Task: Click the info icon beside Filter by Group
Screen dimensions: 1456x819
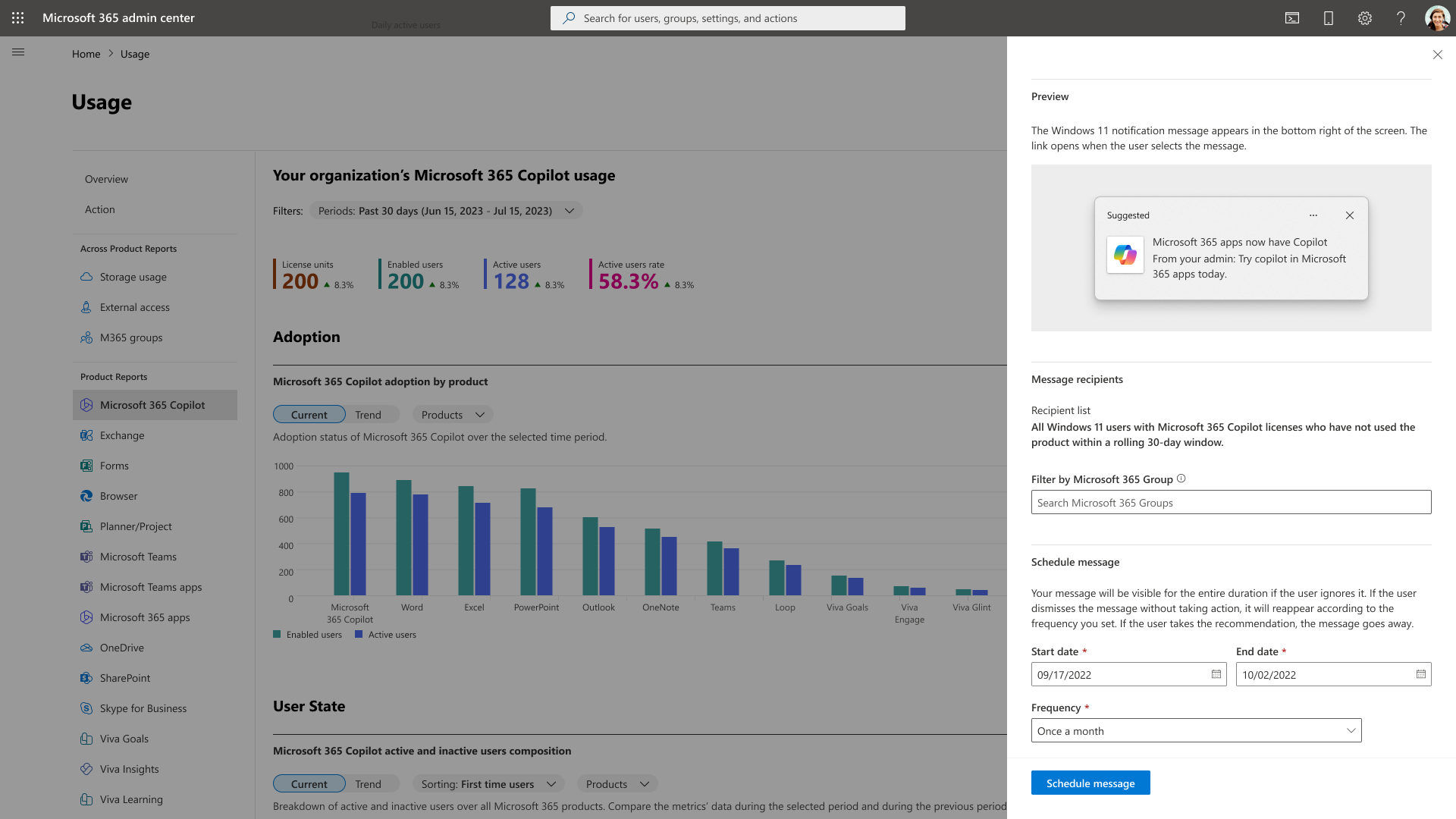Action: tap(1181, 479)
